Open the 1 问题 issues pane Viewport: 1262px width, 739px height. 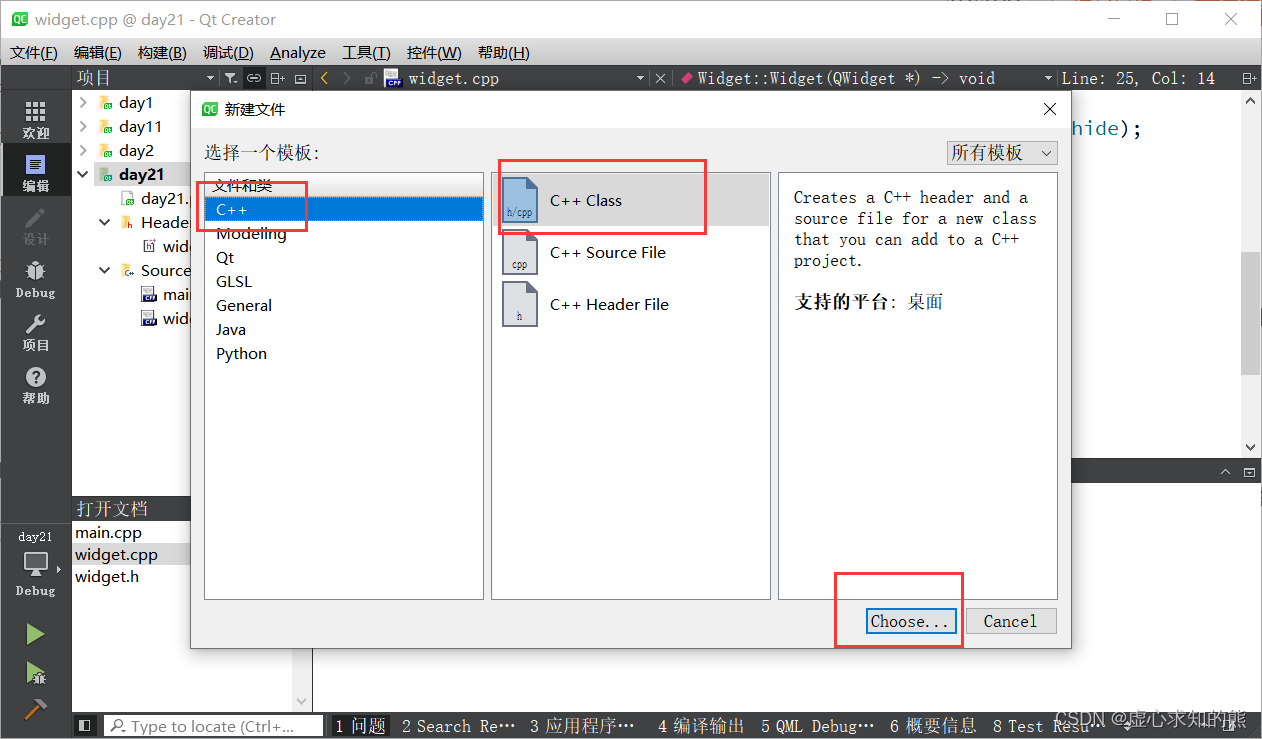[360, 726]
